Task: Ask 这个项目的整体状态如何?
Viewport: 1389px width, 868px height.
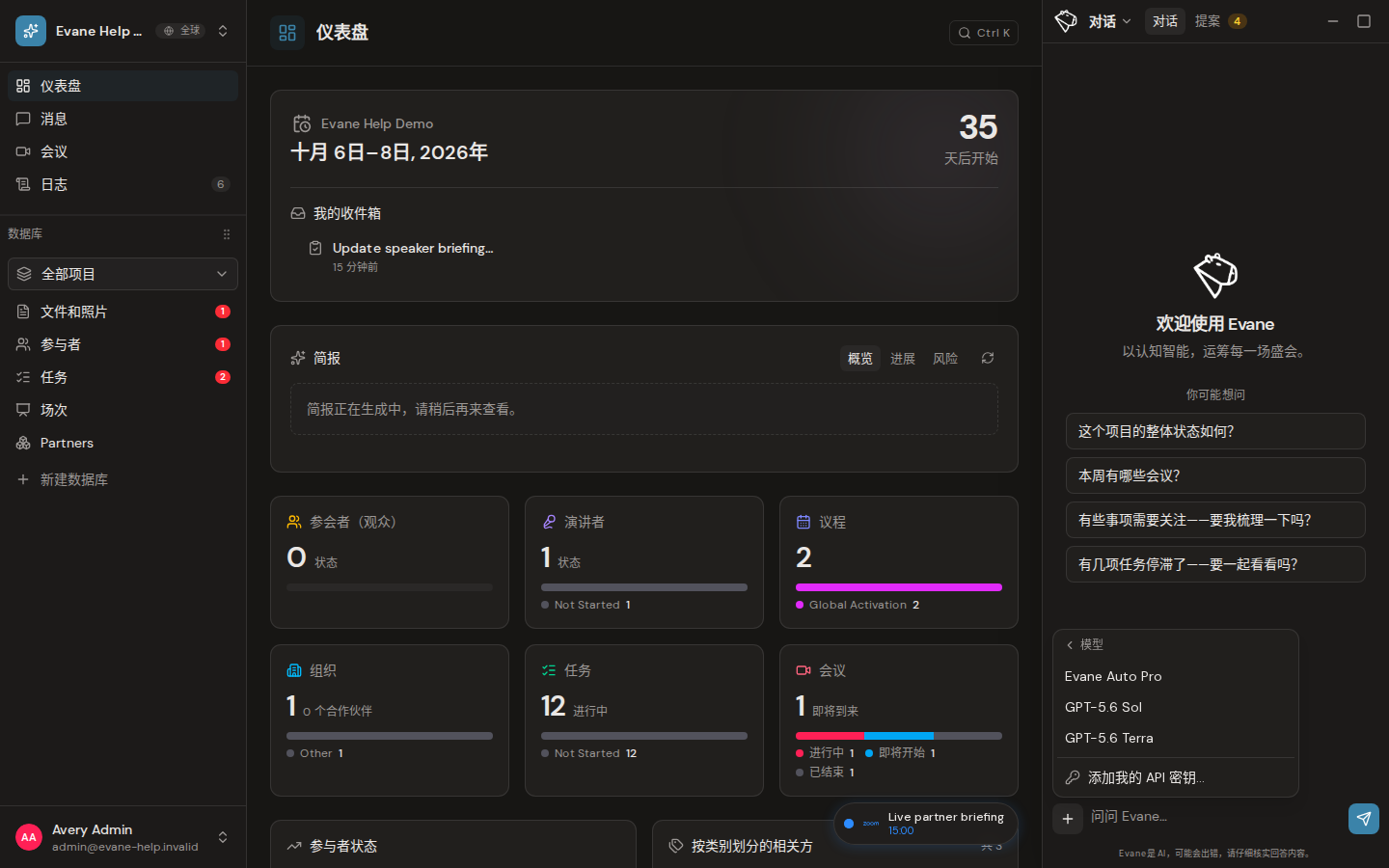Action: 1215,431
